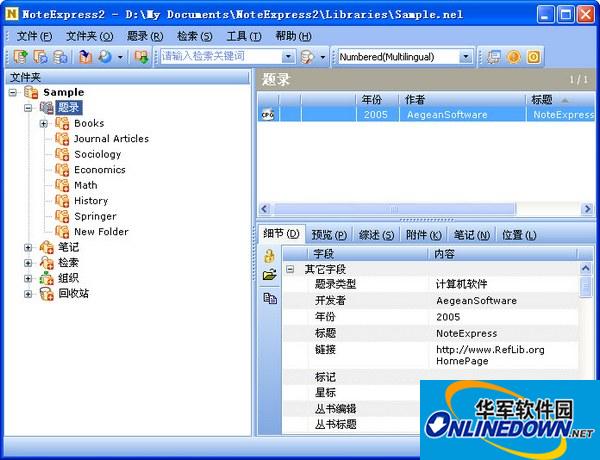Expand the 回收站 tree node
This screenshot has width=600, height=460.
[x=28, y=294]
